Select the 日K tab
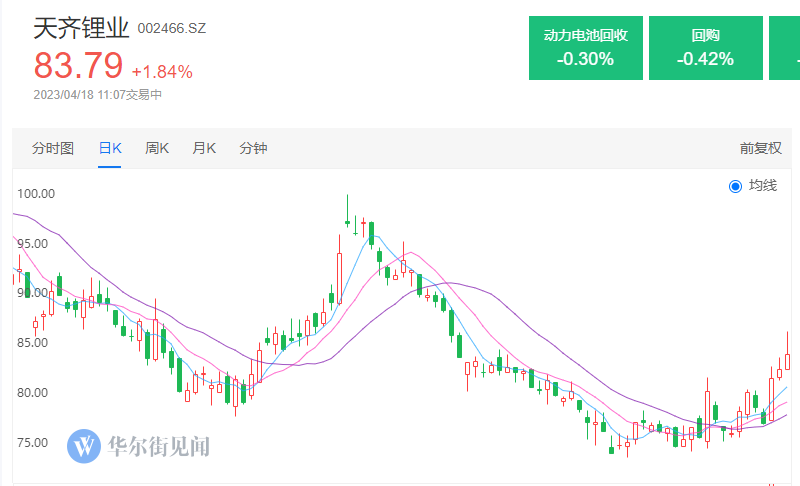 click(110, 148)
